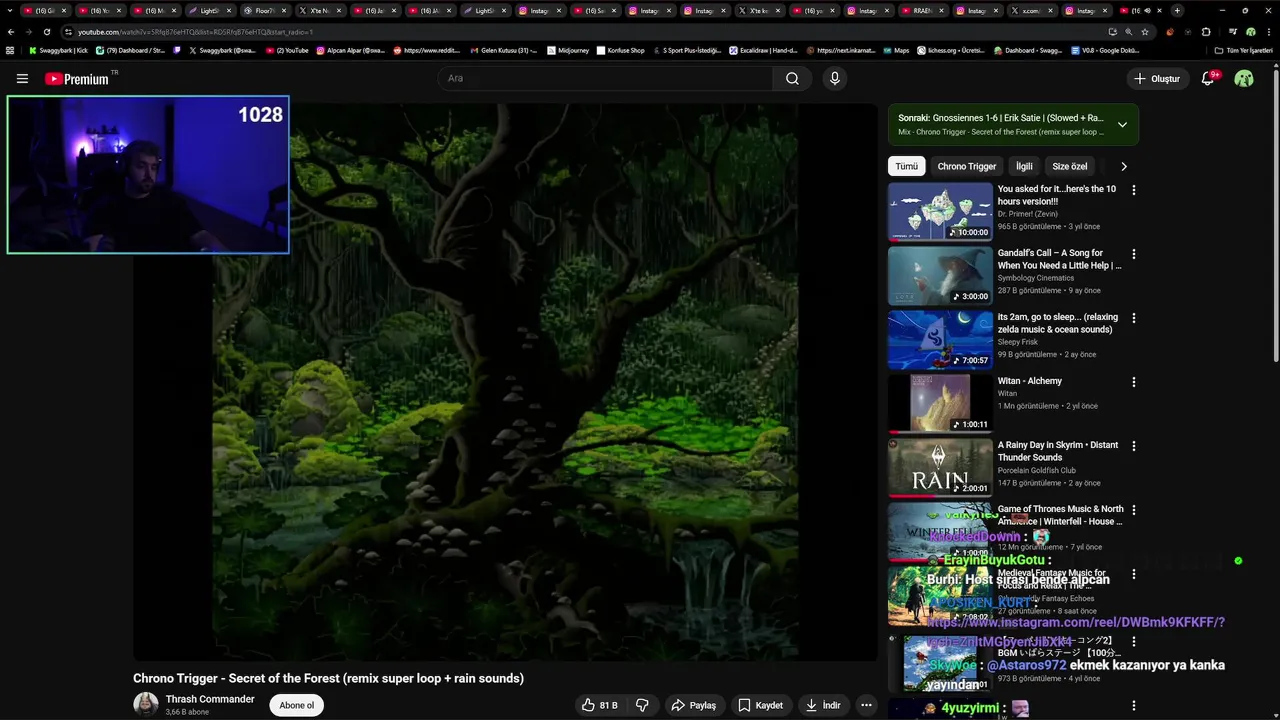Open the notifications bell
This screenshot has width=1280, height=720.
coord(1208,78)
